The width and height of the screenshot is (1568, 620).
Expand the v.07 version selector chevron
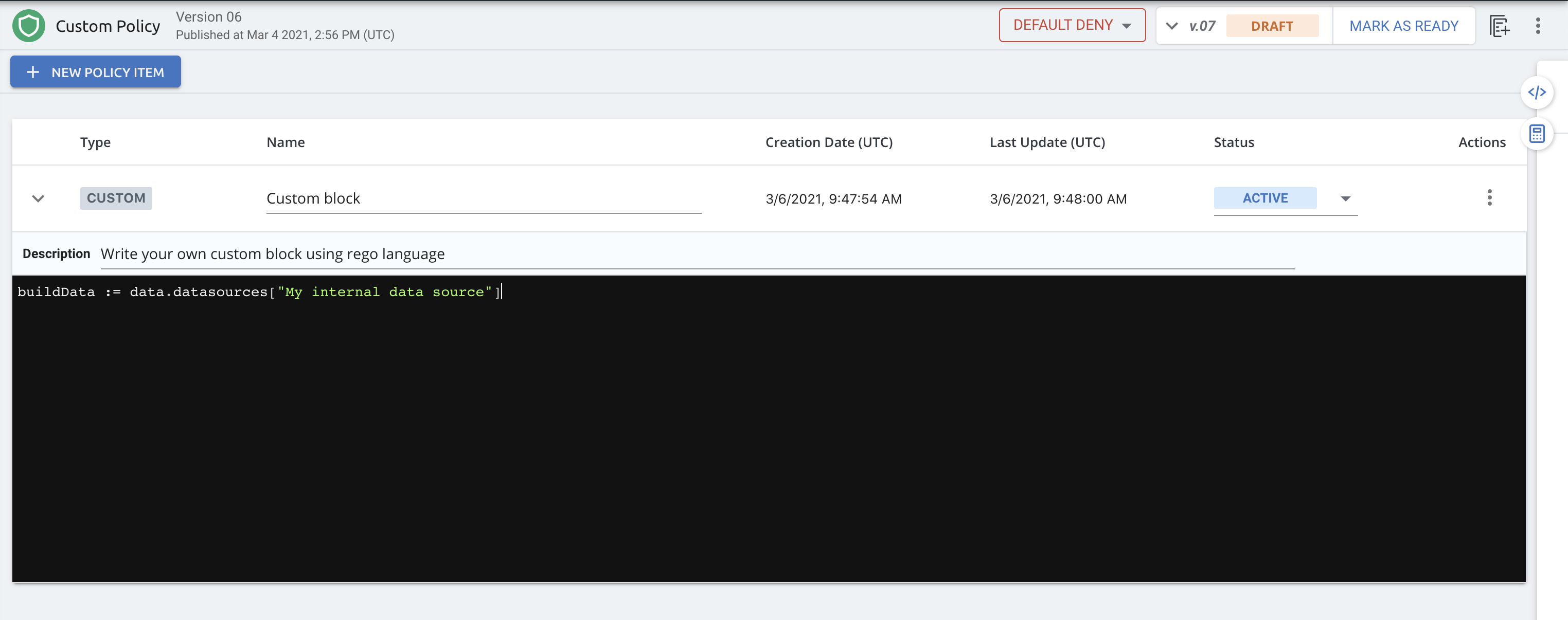click(x=1171, y=26)
